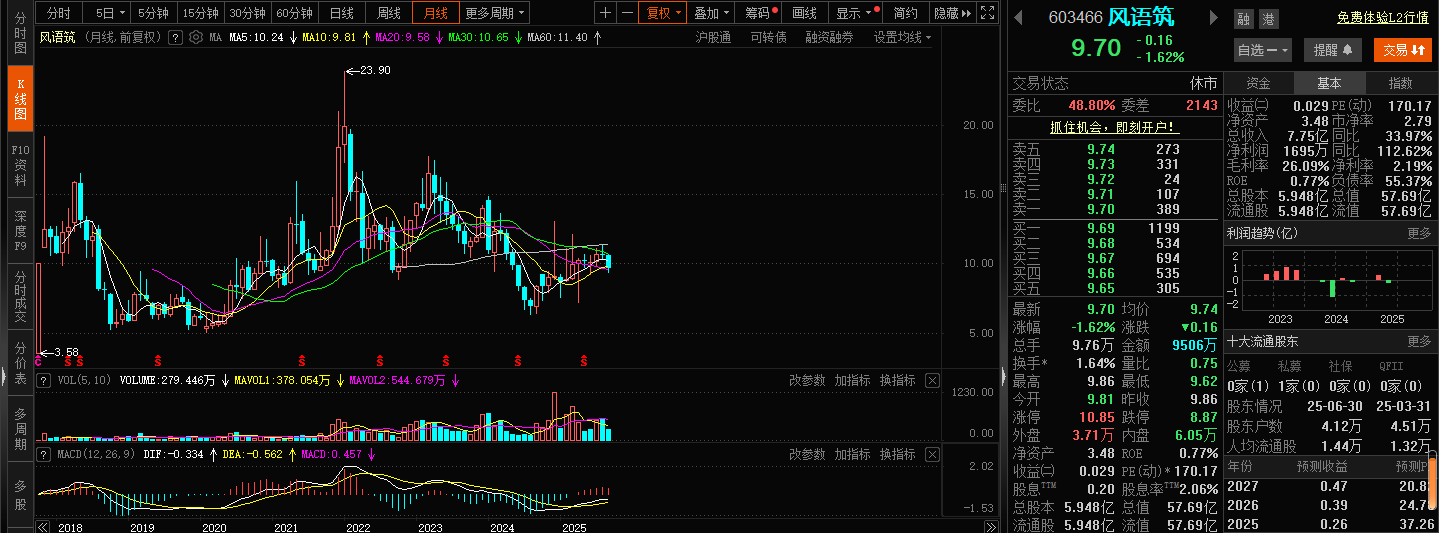This screenshot has height=533, width=1439.
Task: Click the 融 margin badge
Action: (1243, 19)
